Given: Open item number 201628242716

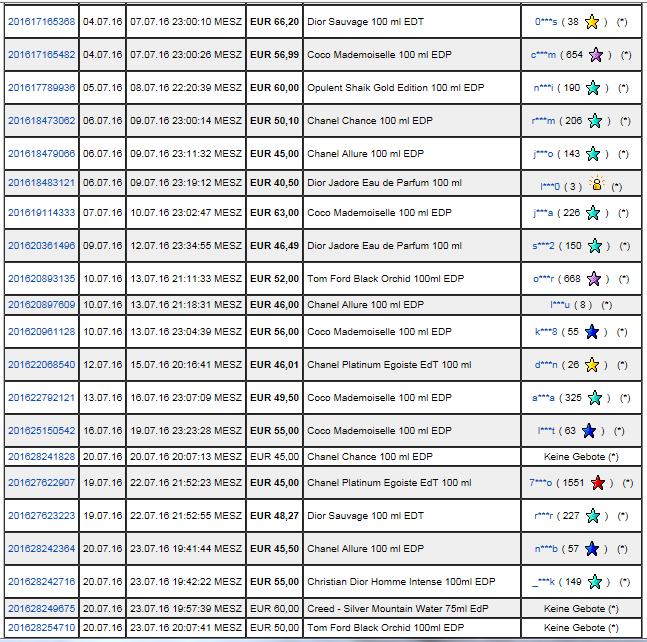Looking at the screenshot, I should pyautogui.click(x=42, y=581).
